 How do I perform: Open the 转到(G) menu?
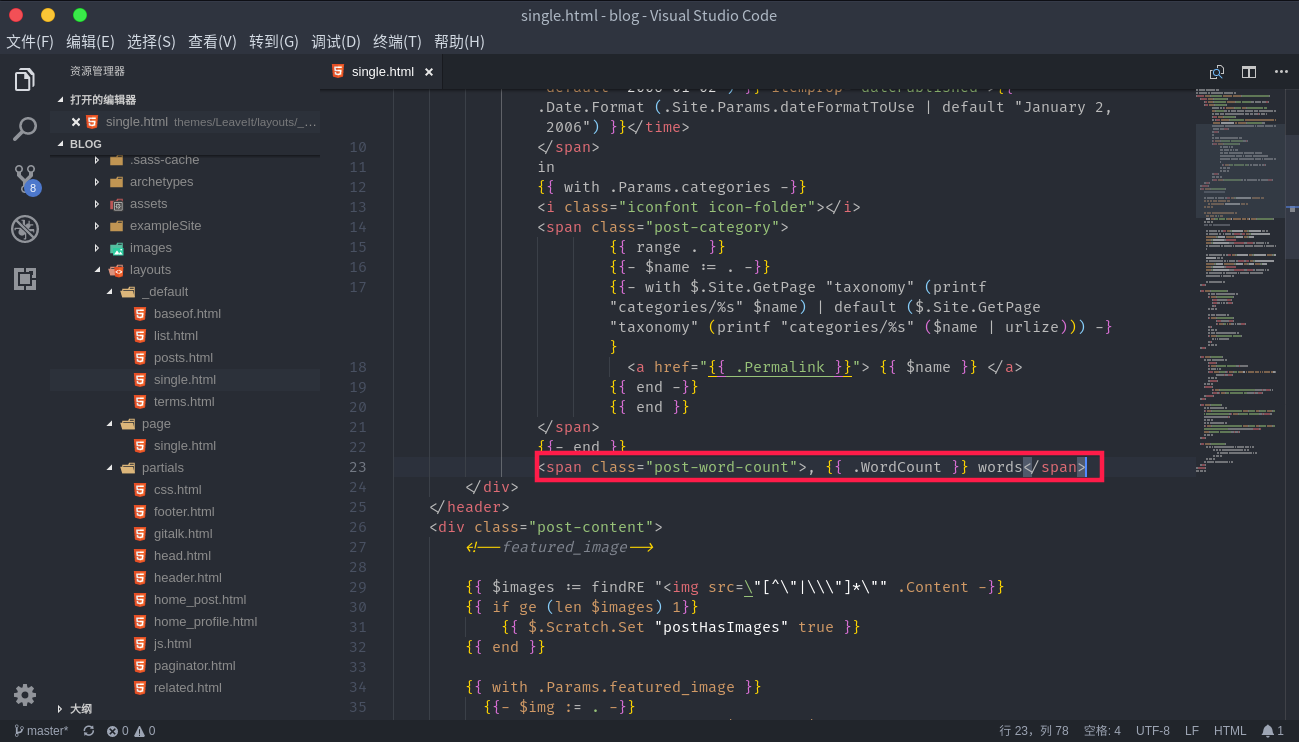(274, 42)
